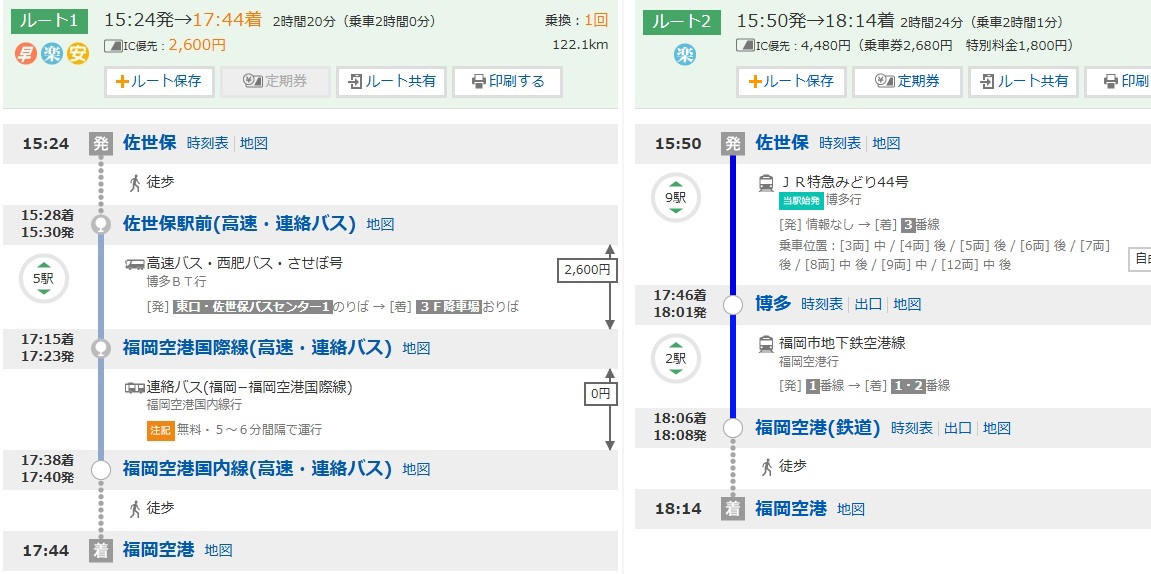Click the 安 (cheapest) badge under Route 1
Screen dimensions: 1151x574
pyautogui.click(x=78, y=54)
